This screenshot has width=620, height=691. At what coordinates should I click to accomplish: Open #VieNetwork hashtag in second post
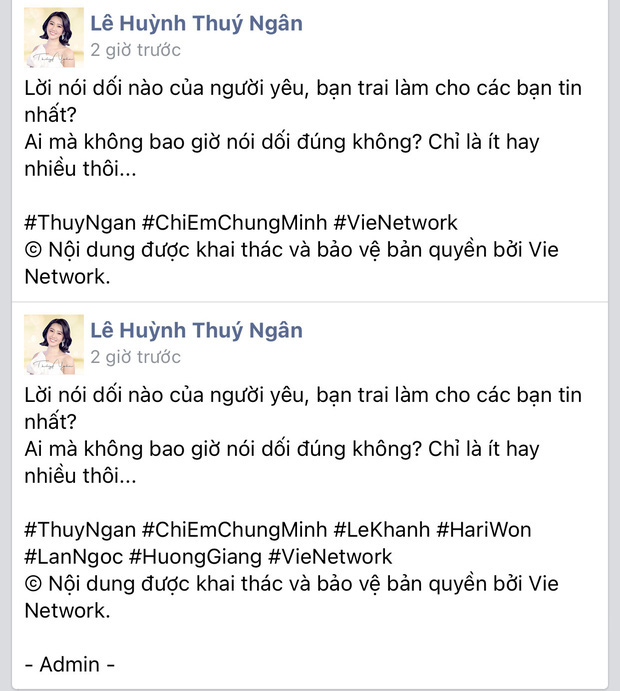330,557
